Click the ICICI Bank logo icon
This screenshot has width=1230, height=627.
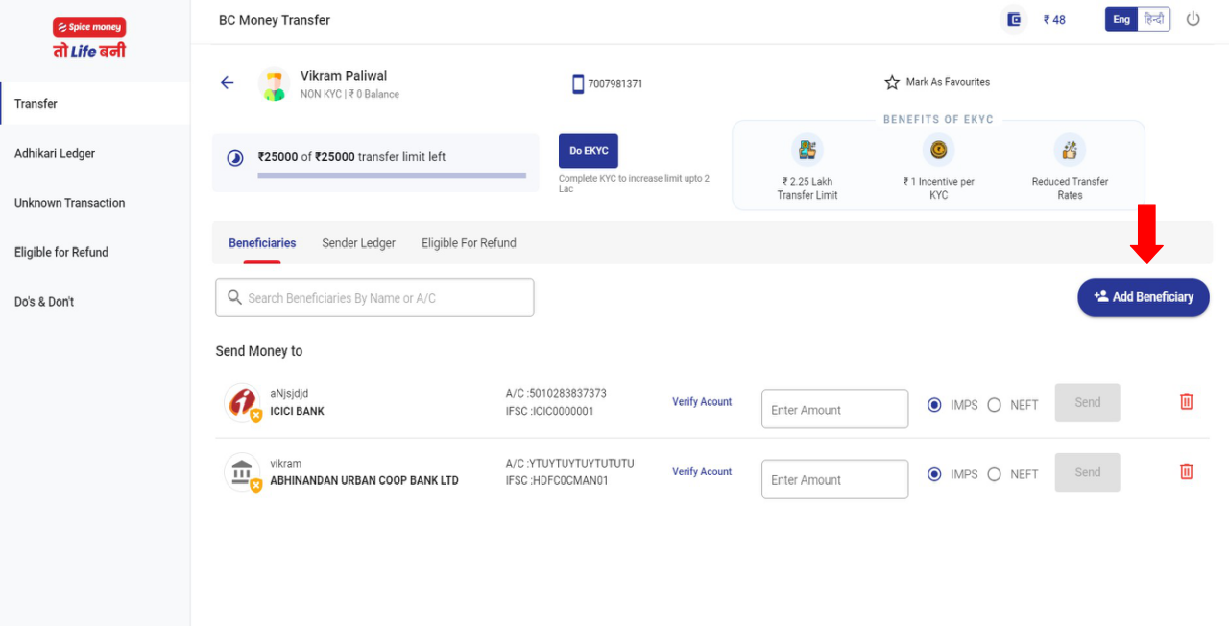tap(242, 402)
